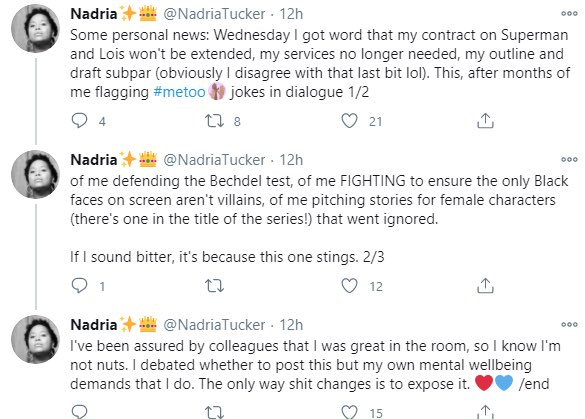Click the #metoo hashtag link
The width and height of the screenshot is (585, 419).
[x=179, y=92]
